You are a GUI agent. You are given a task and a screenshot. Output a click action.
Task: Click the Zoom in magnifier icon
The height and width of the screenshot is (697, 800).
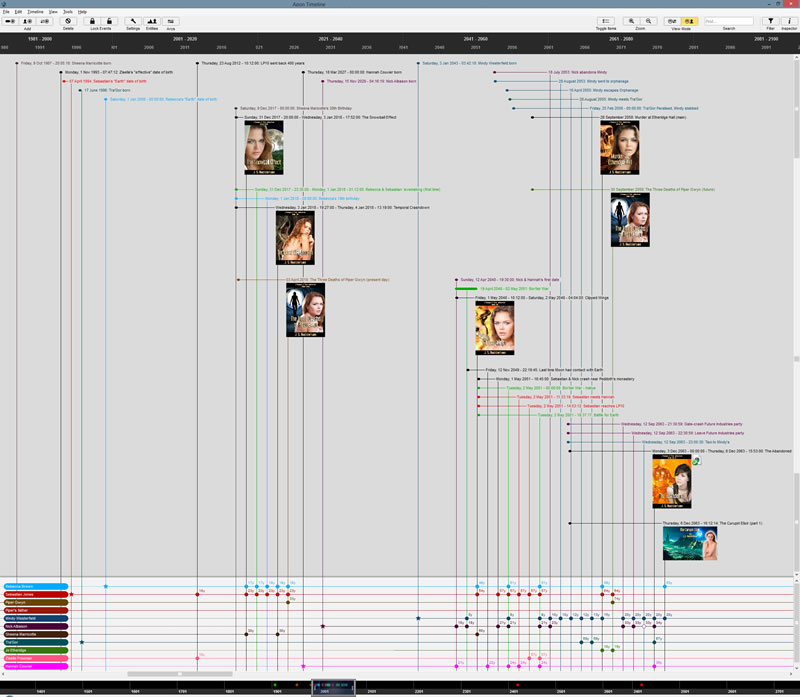(x=632, y=21)
